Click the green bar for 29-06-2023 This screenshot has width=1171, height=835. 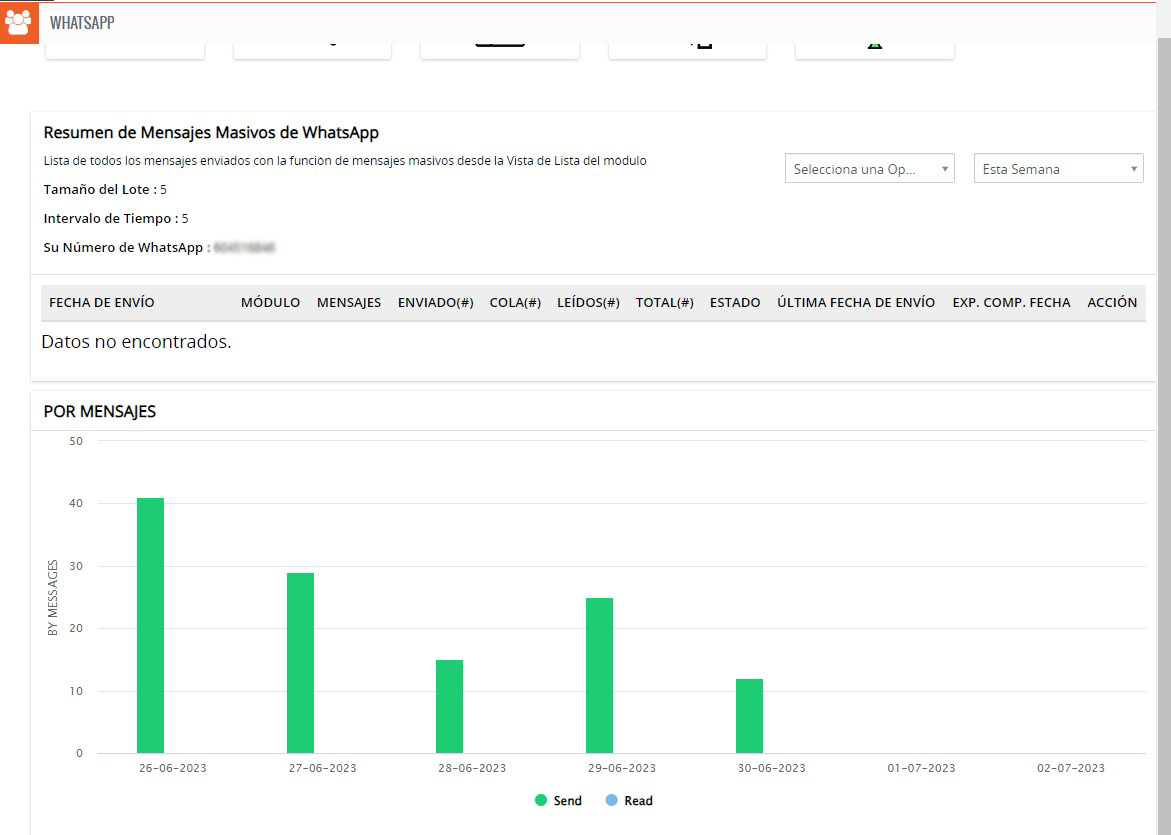[x=600, y=676]
